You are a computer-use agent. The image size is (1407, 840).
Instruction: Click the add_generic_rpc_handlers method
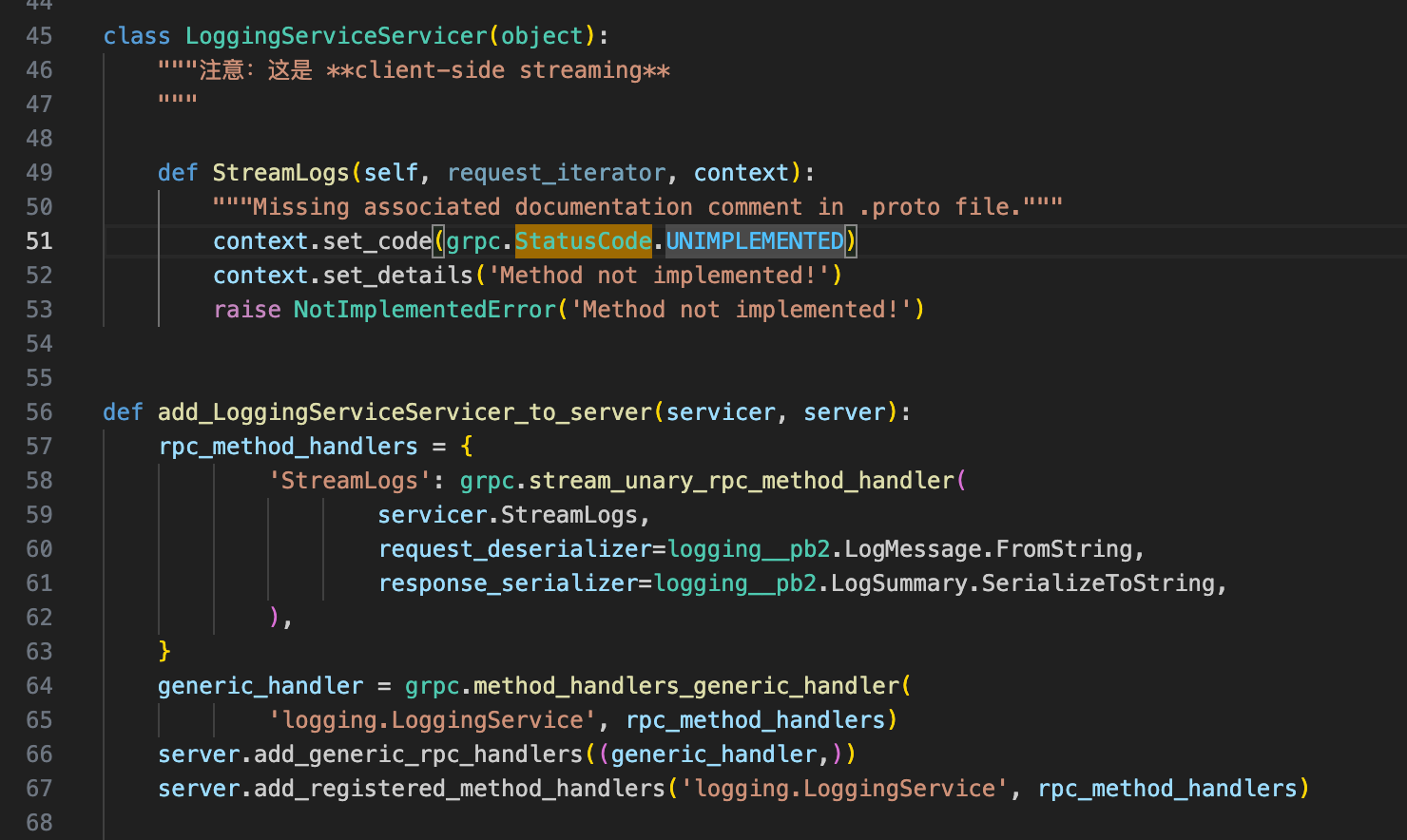click(x=418, y=754)
